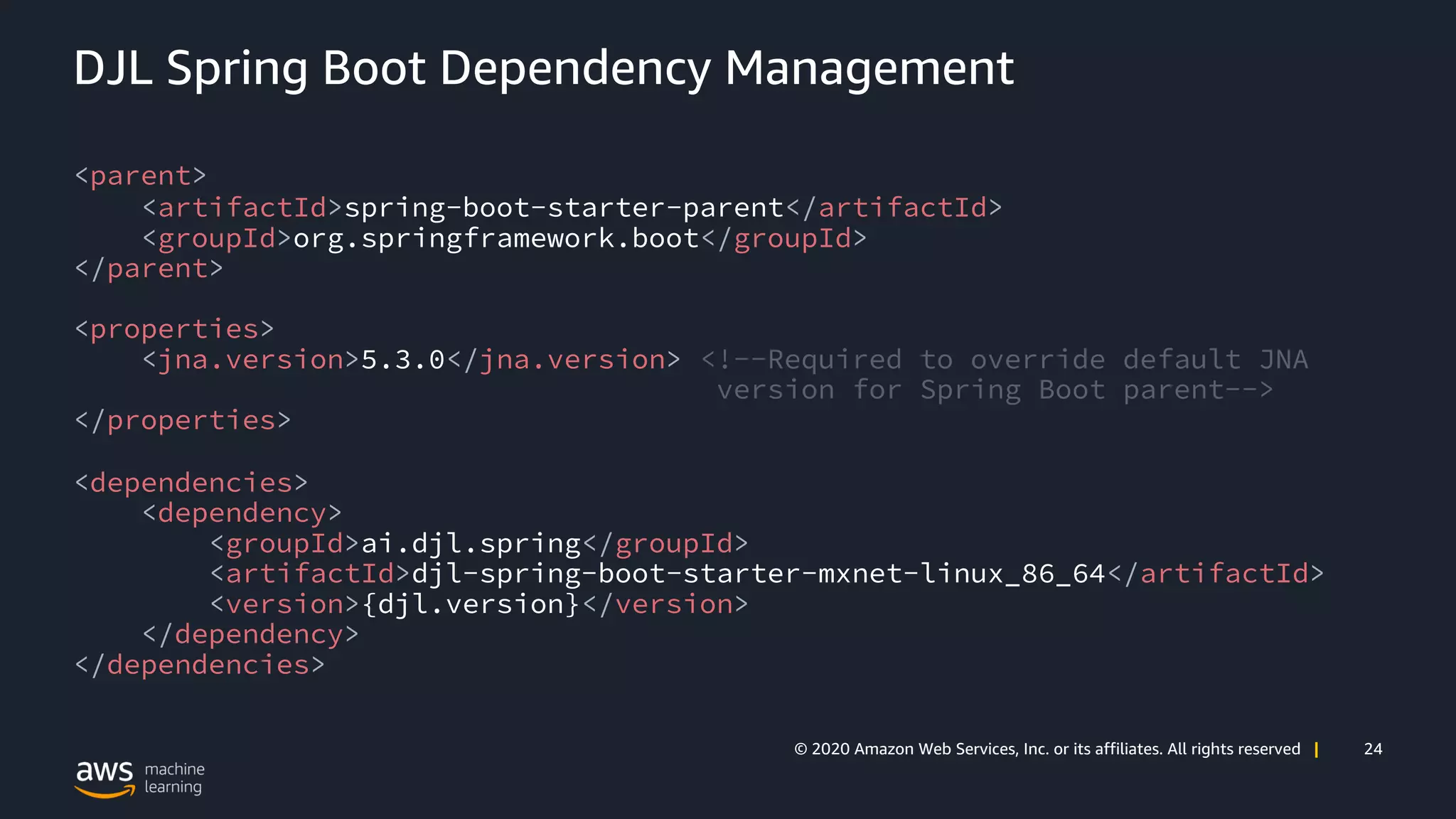The height and width of the screenshot is (819, 1456).
Task: Click the 'ai.djl.spring' groupId value
Action: click(471, 544)
